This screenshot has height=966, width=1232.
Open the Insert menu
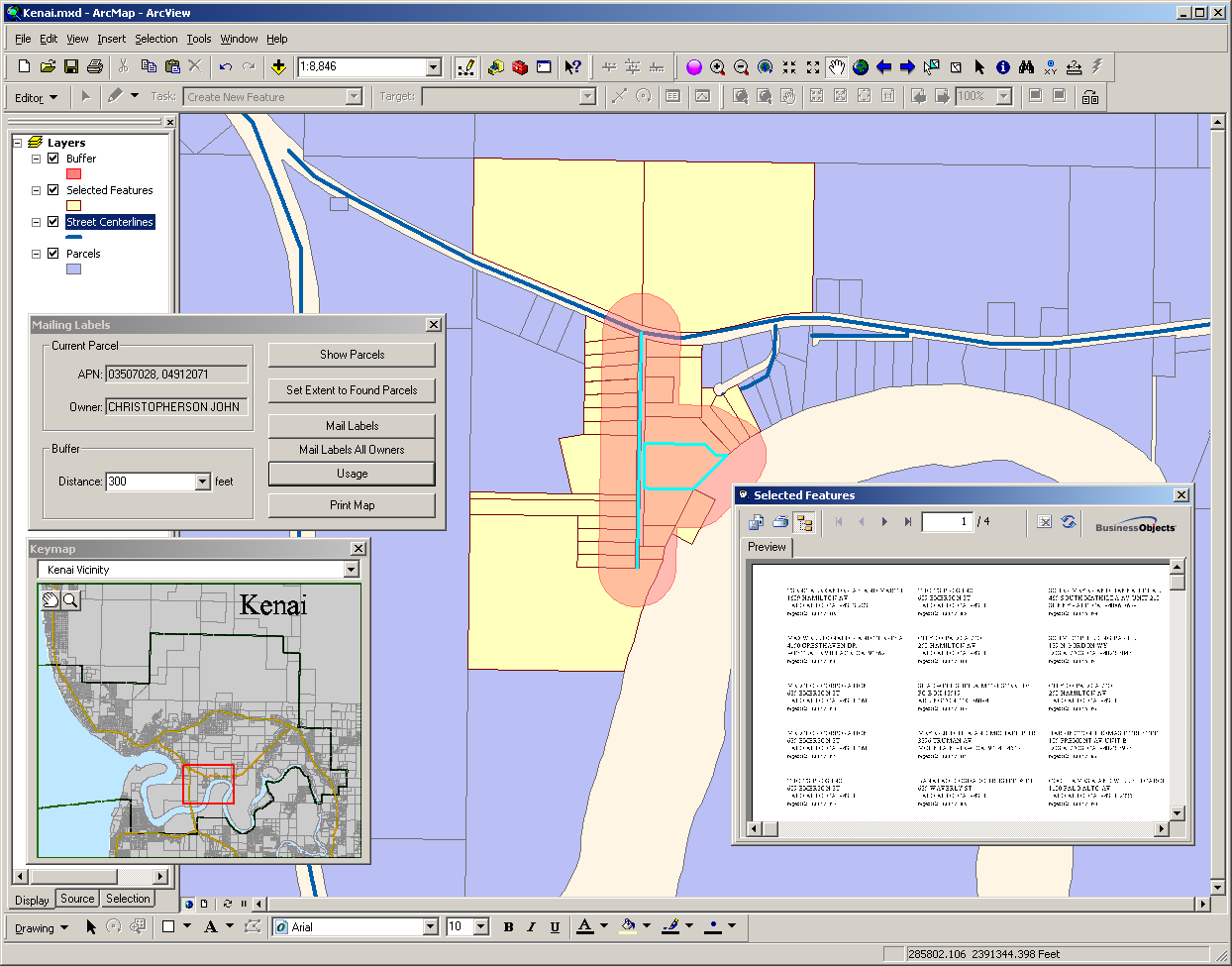click(x=111, y=39)
